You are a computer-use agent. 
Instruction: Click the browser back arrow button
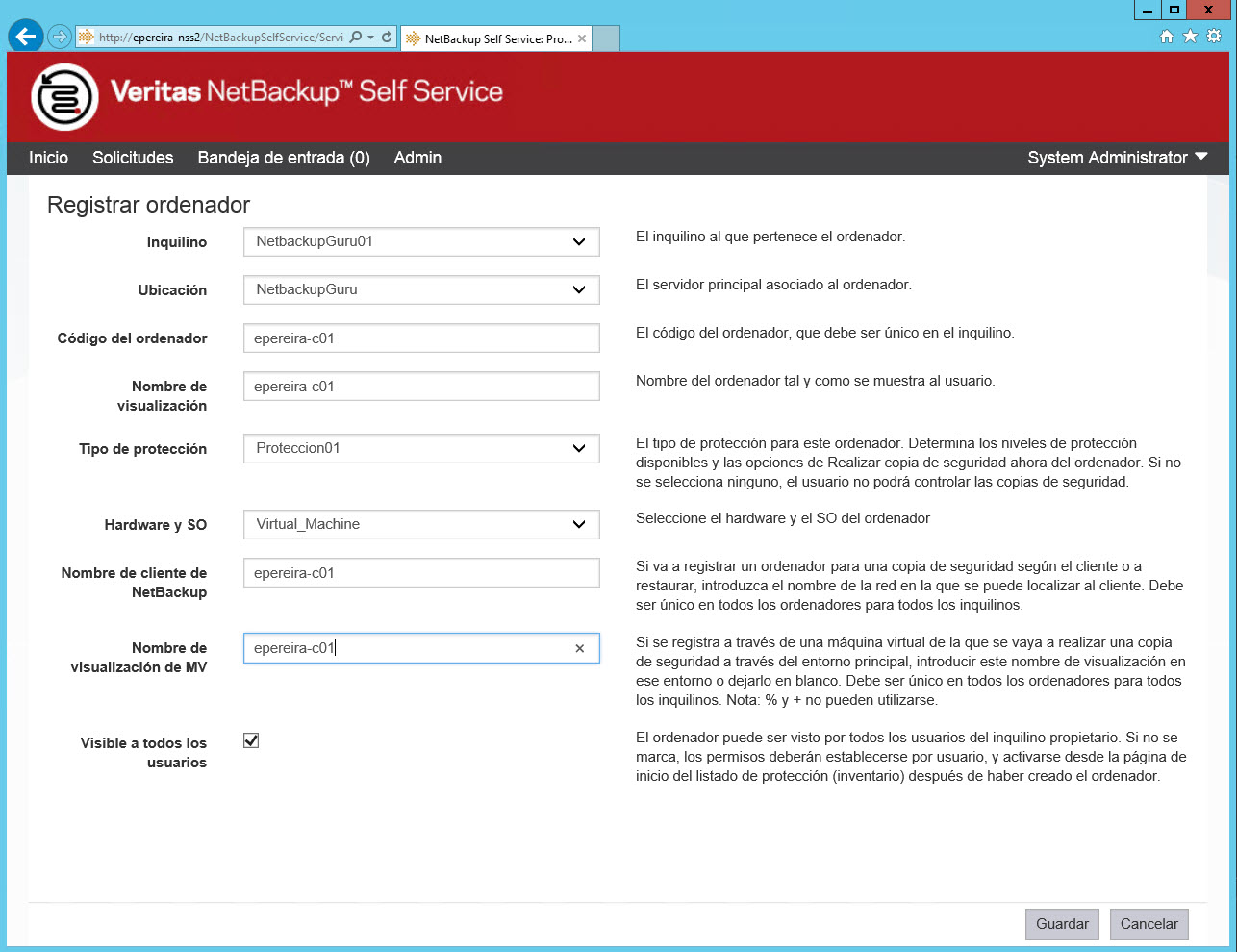[x=26, y=37]
